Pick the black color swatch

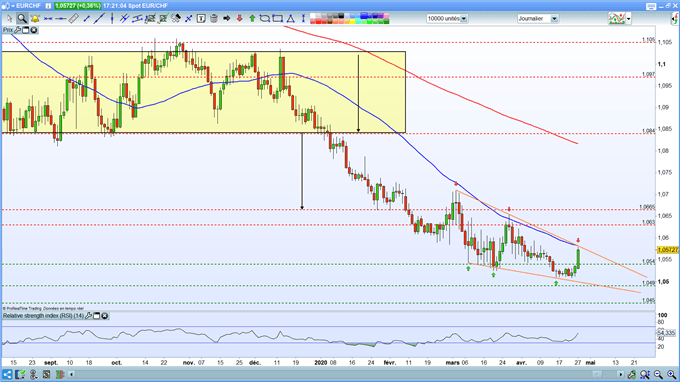tap(341, 16)
